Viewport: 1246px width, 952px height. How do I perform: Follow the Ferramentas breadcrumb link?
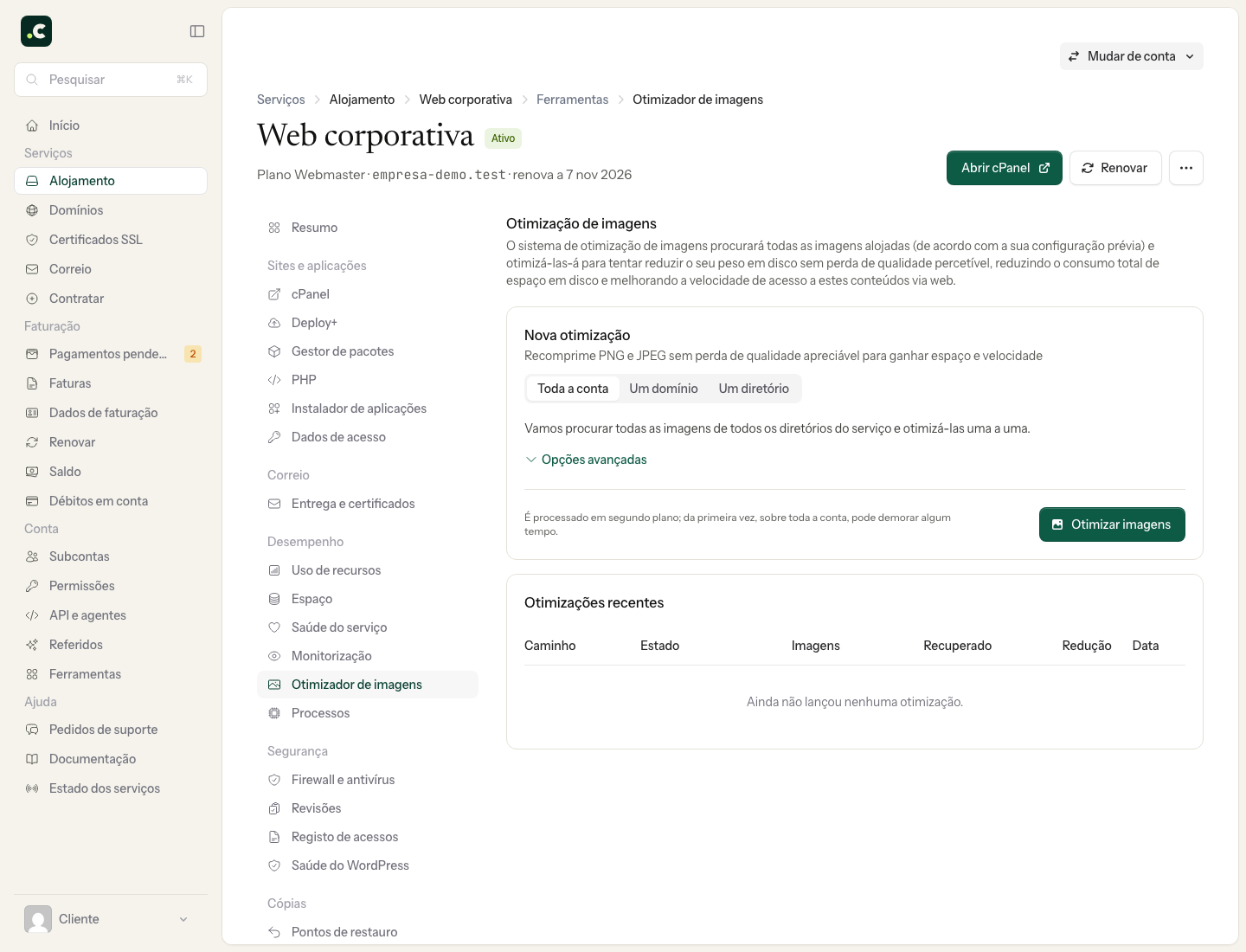tap(573, 100)
